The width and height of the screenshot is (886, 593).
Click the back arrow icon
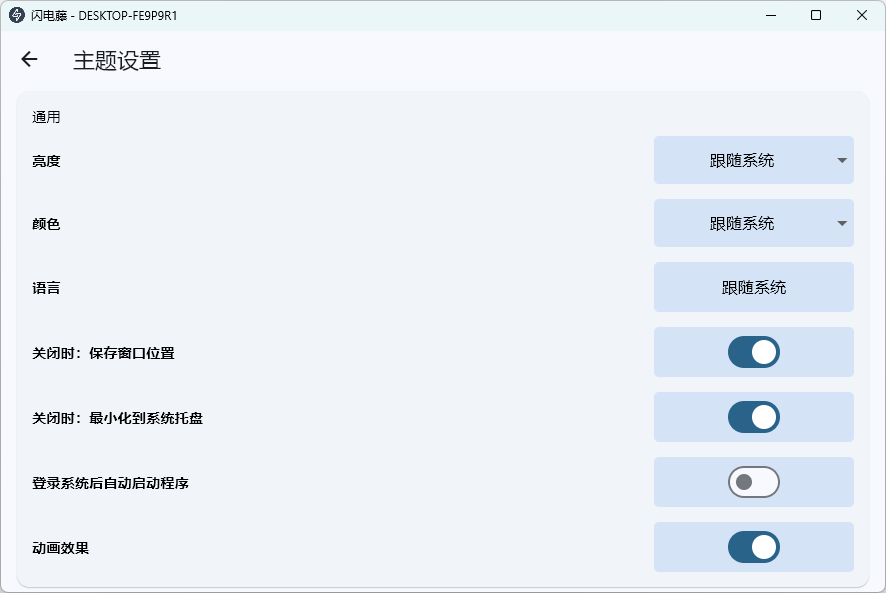pos(29,60)
